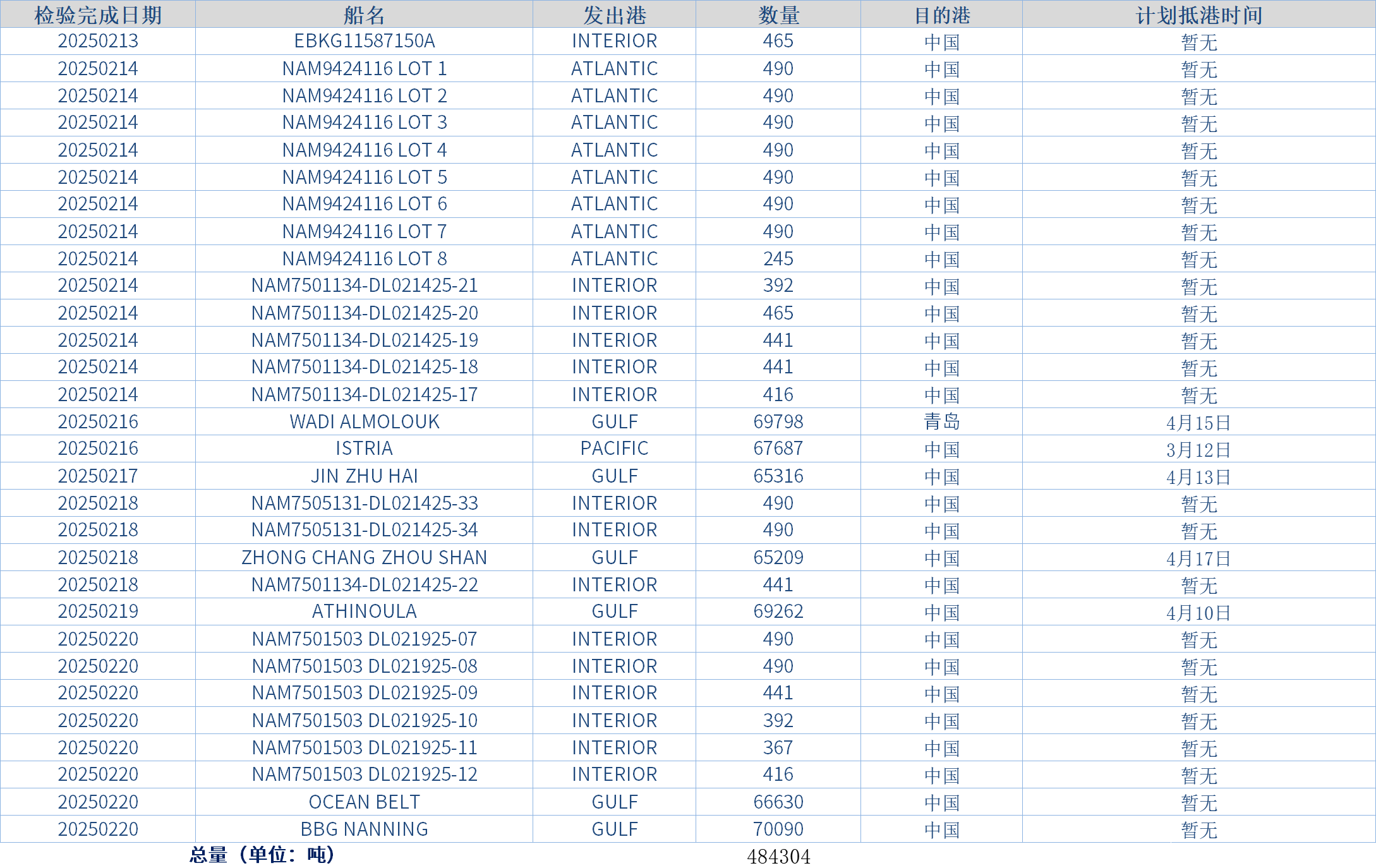1376x868 pixels.
Task: Click the OCEAN BELT cell
Action: pos(364,802)
